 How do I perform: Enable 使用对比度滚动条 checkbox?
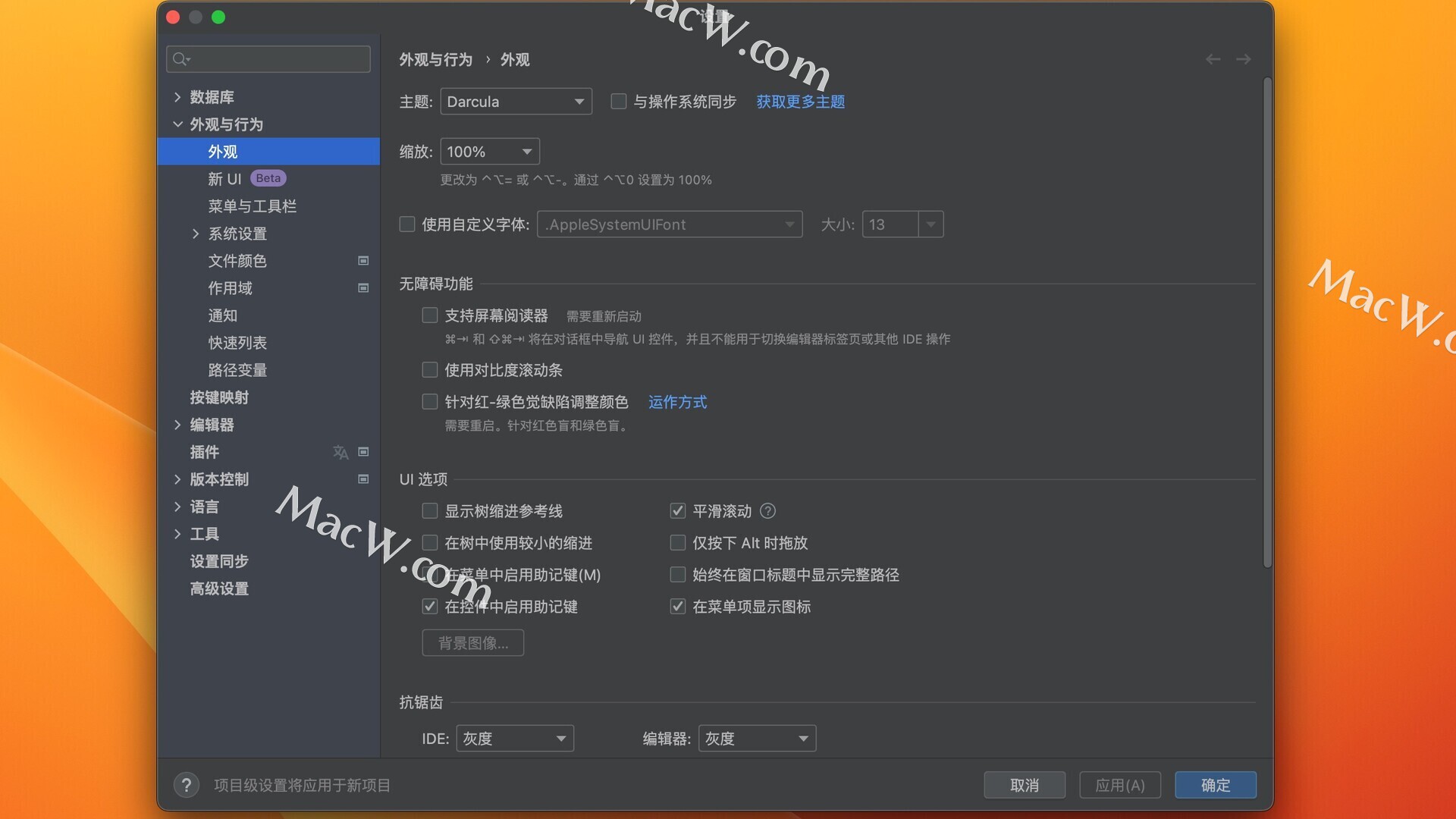tap(430, 370)
